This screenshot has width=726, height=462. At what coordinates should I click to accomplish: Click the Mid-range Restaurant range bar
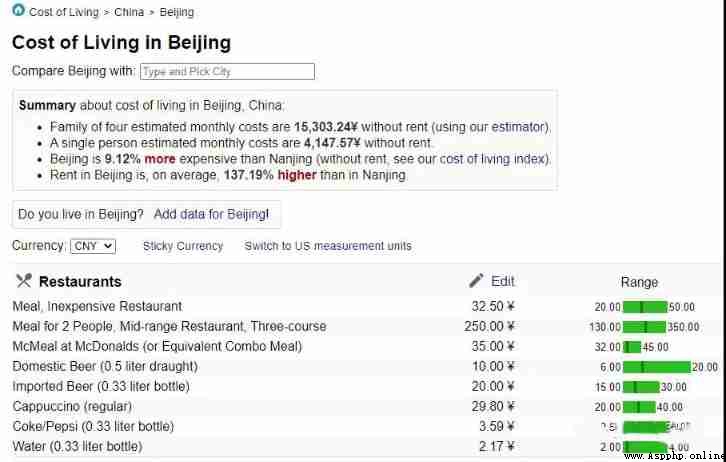tap(645, 327)
